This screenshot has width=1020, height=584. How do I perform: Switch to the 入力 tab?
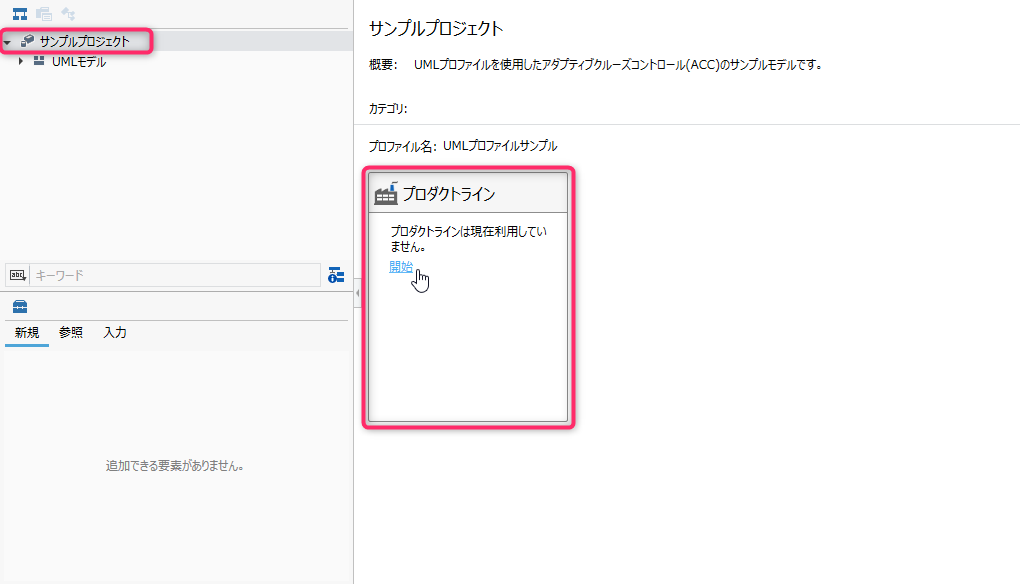(113, 332)
